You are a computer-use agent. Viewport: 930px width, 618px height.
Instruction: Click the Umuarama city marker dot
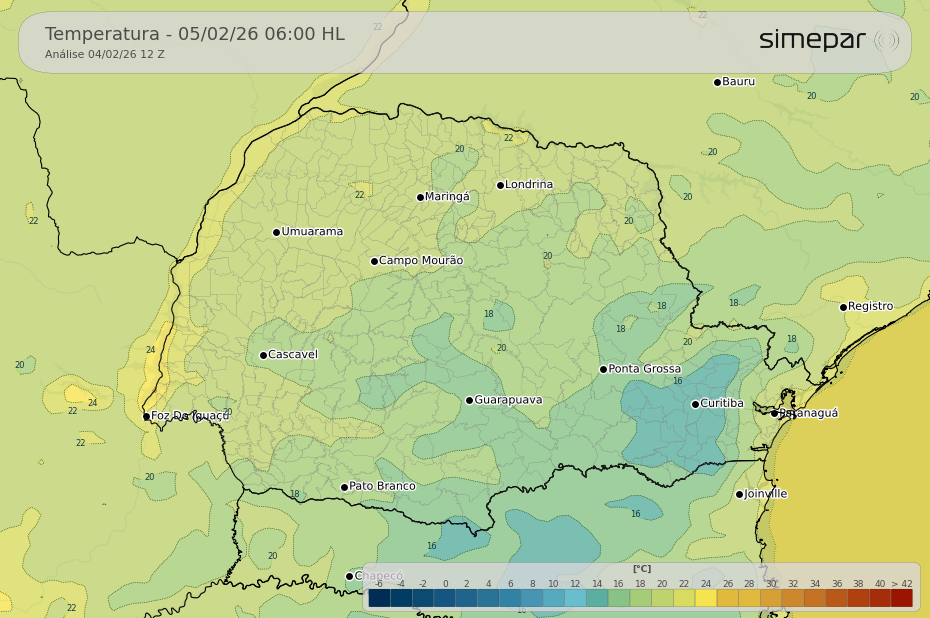[276, 232]
